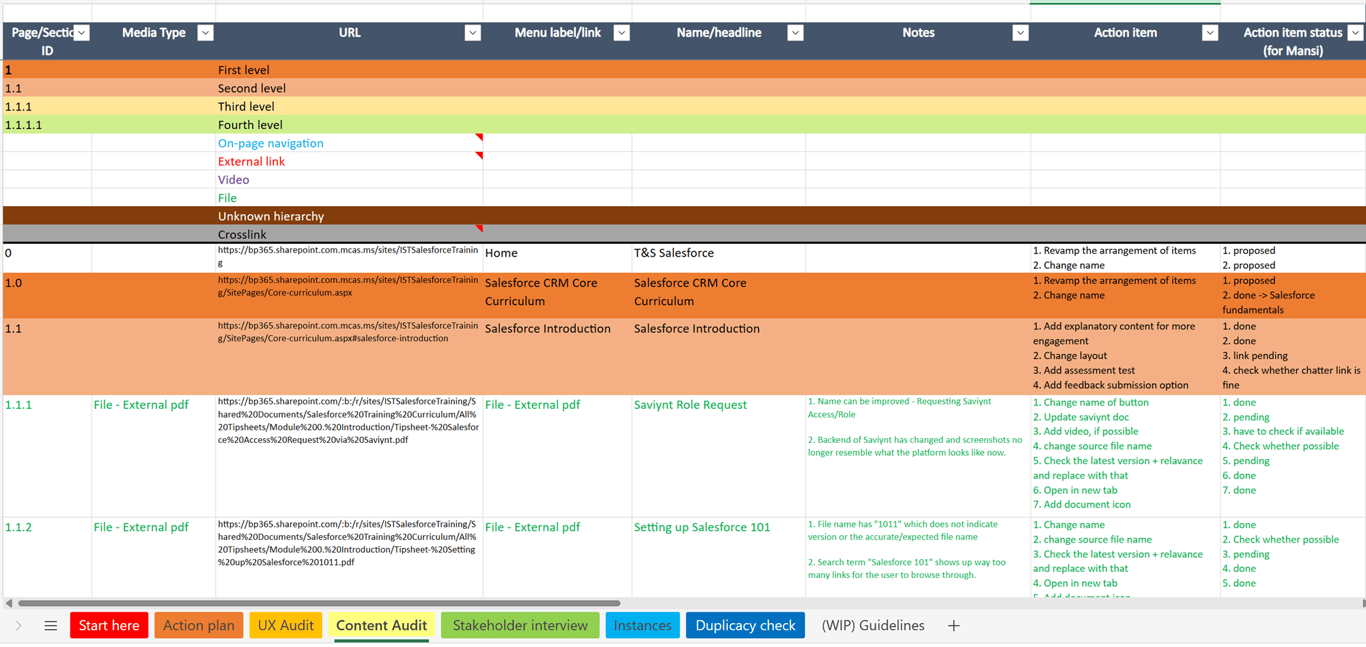Screen dimensions: 1366x647
Task: Open the Action item status filter dropdown
Action: [1355, 33]
